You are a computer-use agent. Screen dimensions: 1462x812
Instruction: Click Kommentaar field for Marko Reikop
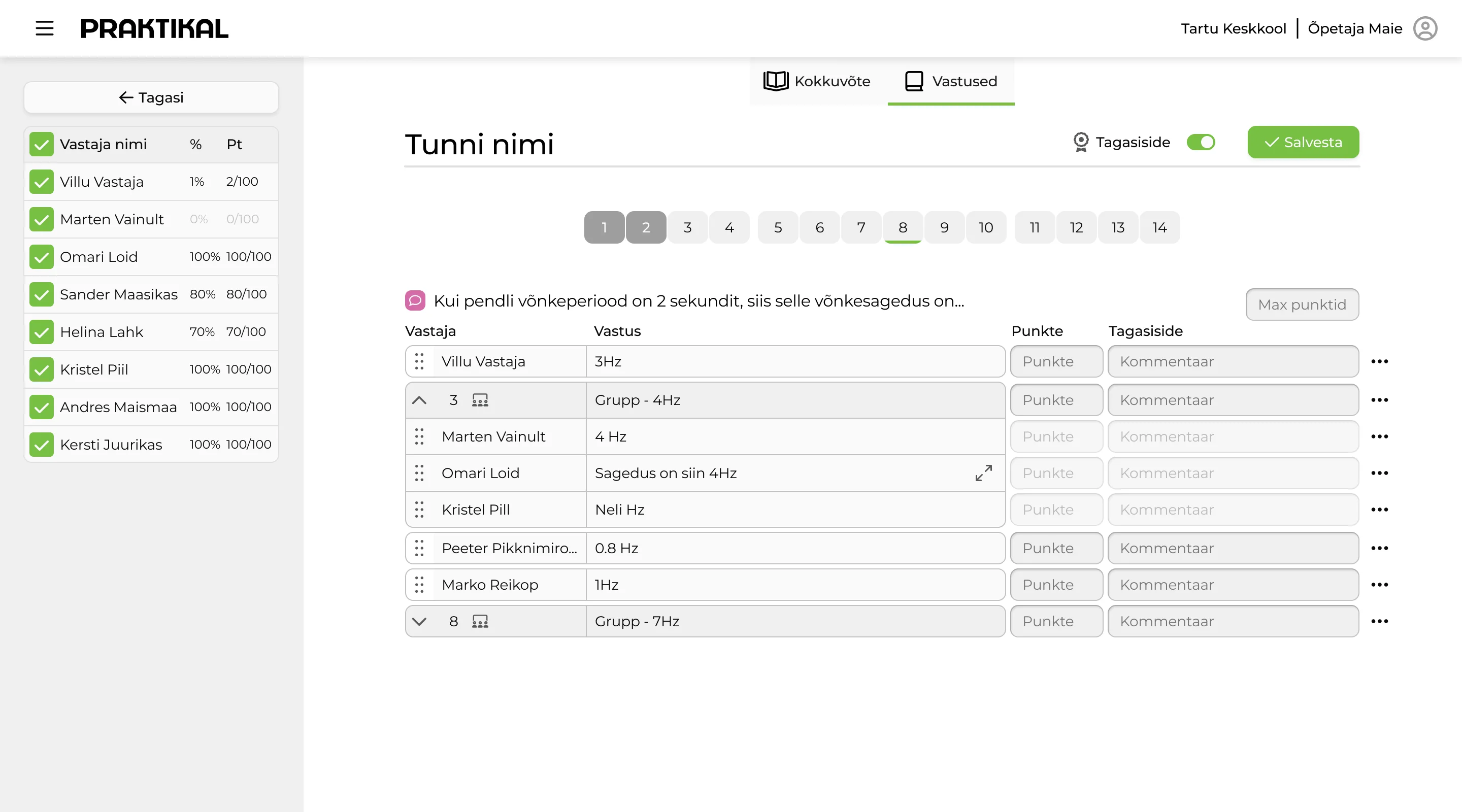(x=1233, y=585)
